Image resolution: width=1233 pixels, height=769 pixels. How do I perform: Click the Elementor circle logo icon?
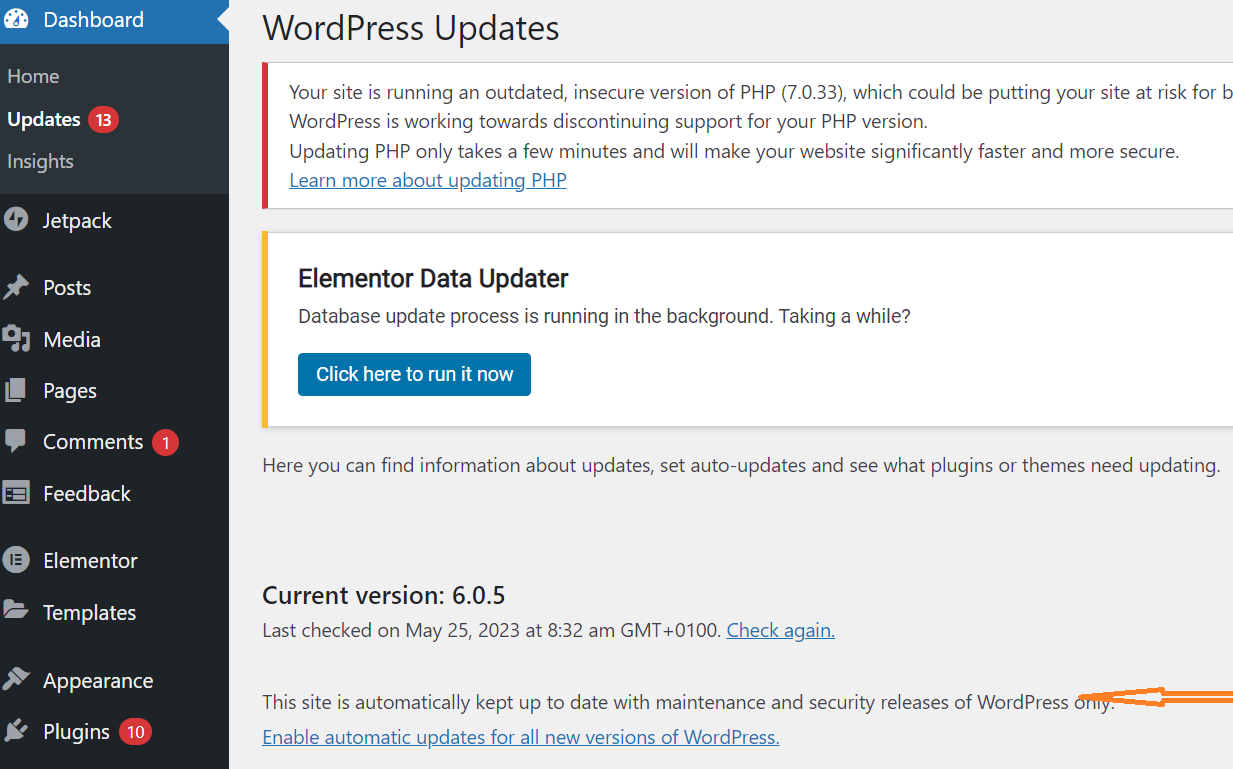pyautogui.click(x=16, y=561)
